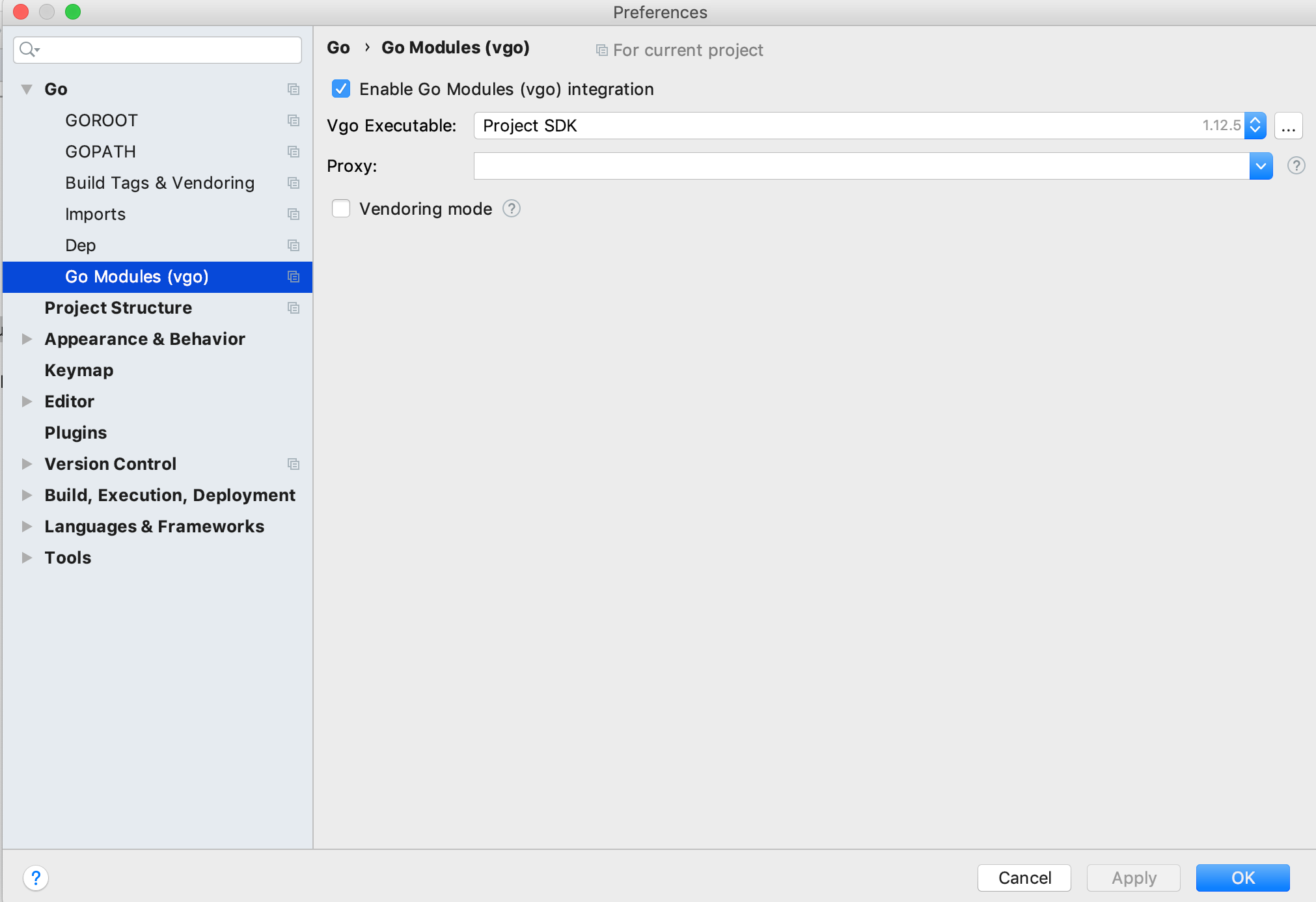Collapse the Go section in the sidebar
Viewport: 1316px width, 902px height.
27,89
